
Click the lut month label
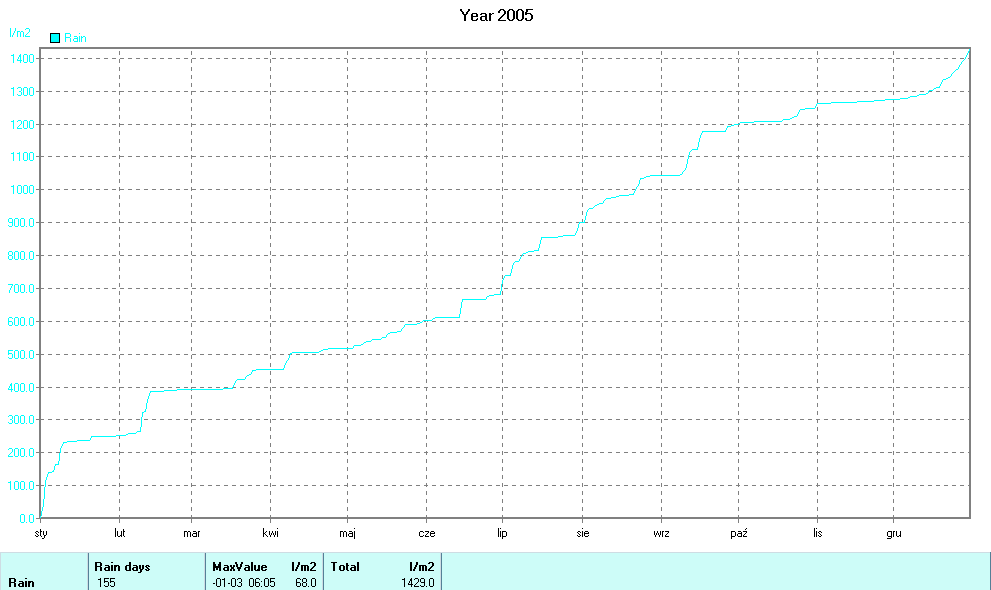(119, 533)
